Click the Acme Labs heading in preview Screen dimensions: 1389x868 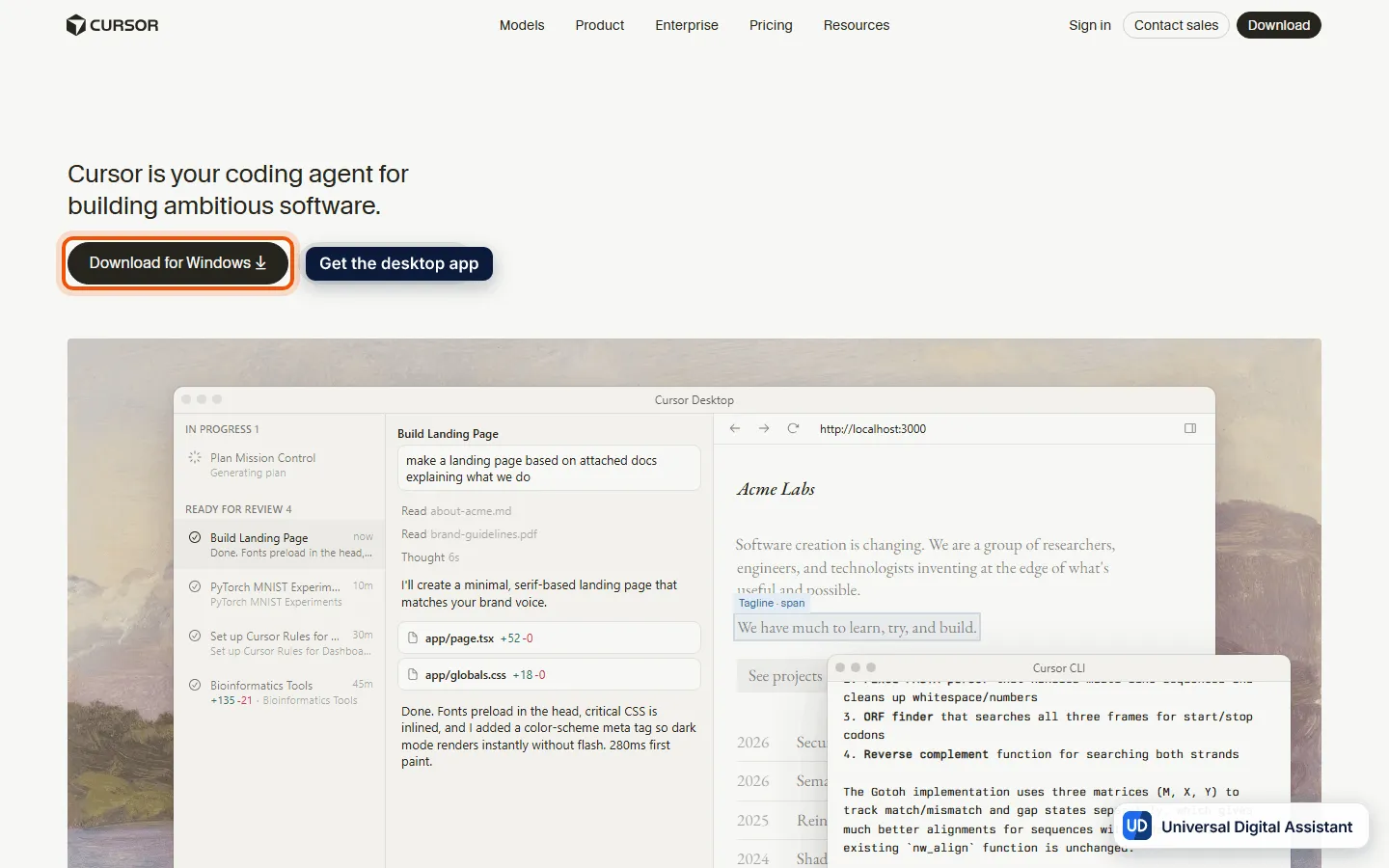776,489
